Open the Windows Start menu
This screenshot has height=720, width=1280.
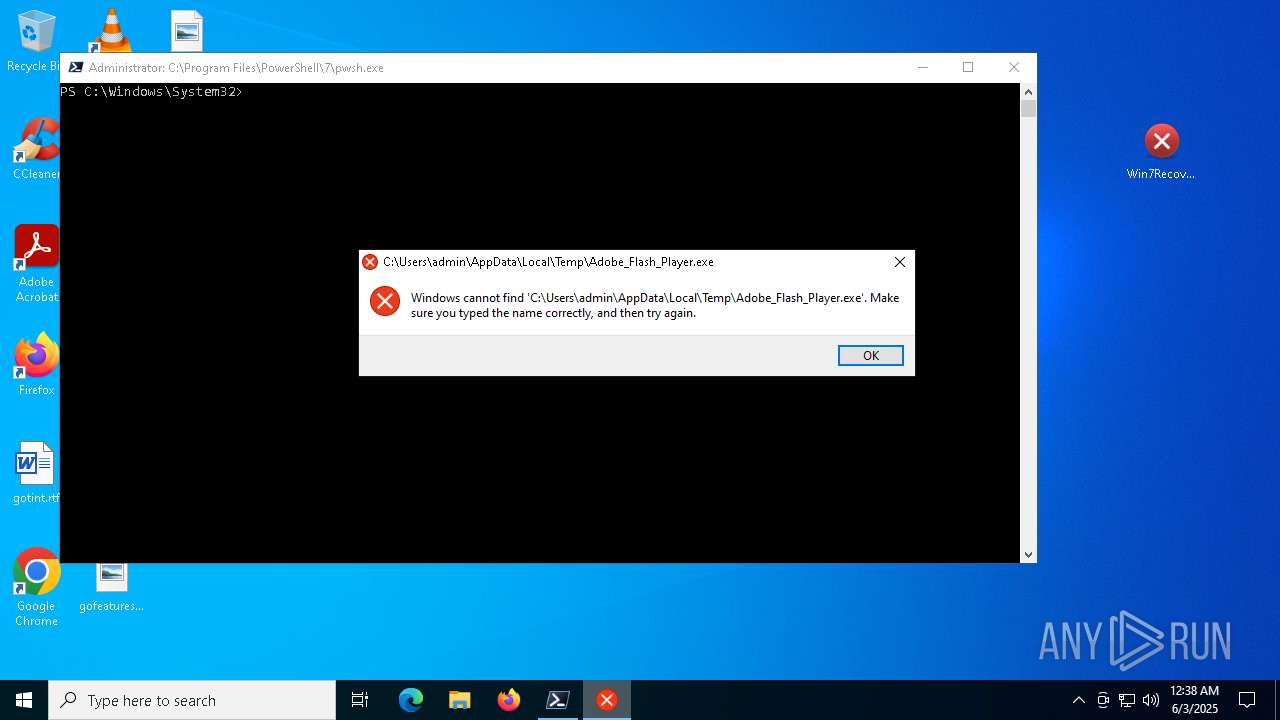pyautogui.click(x=24, y=700)
